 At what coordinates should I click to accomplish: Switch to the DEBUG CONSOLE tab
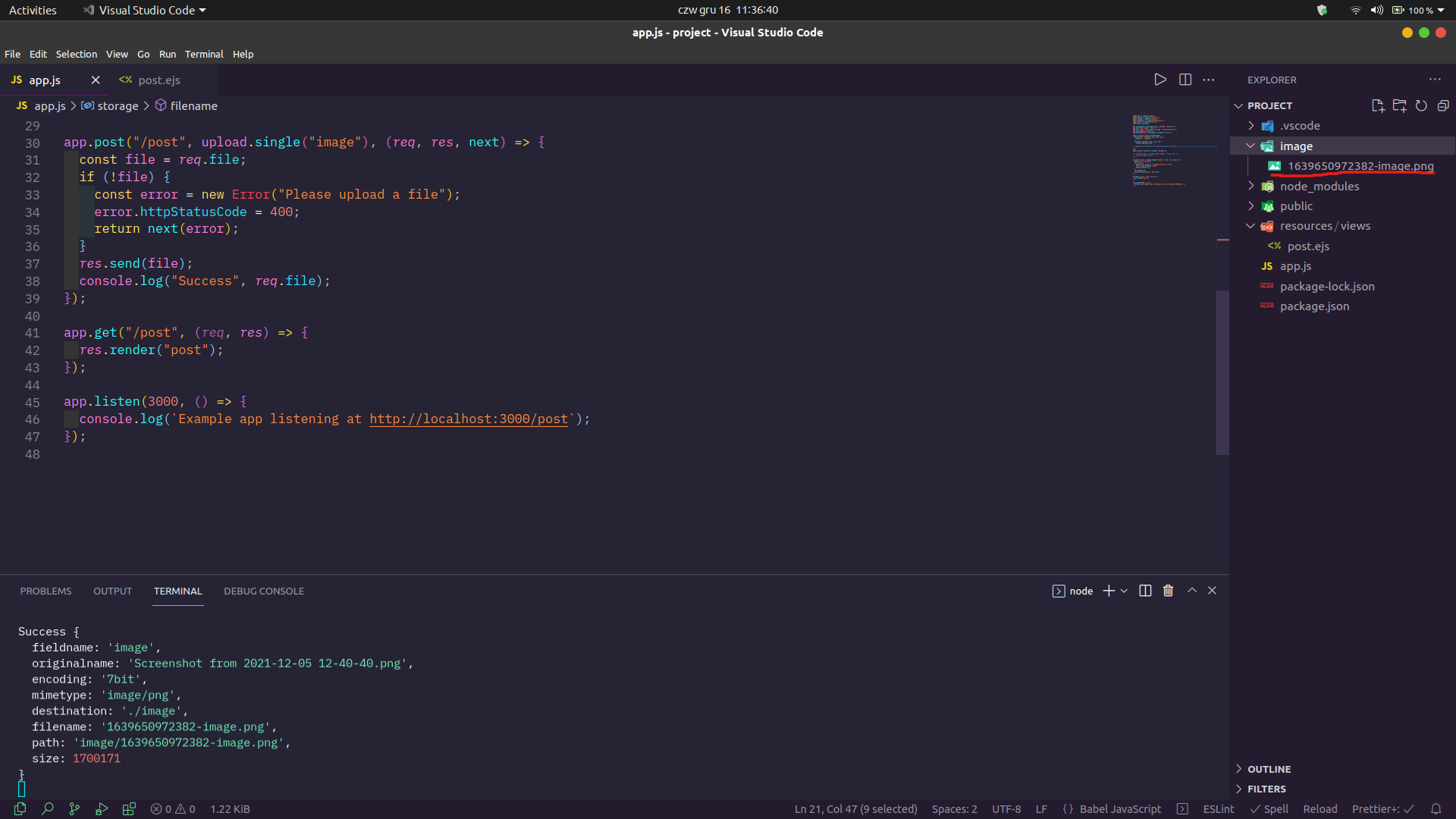tap(264, 591)
